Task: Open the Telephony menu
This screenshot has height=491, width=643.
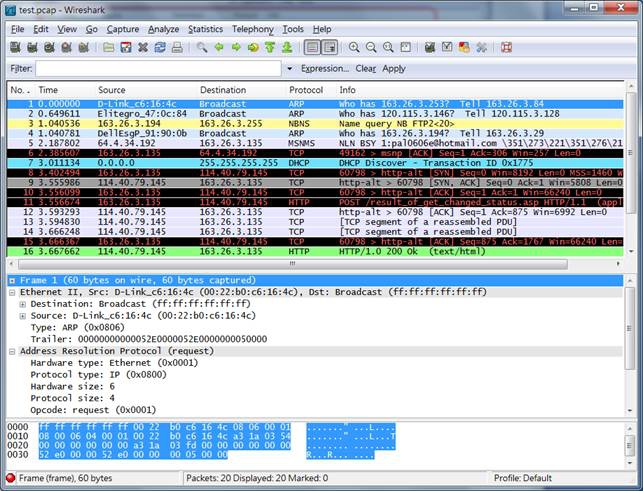Action: tap(253, 30)
